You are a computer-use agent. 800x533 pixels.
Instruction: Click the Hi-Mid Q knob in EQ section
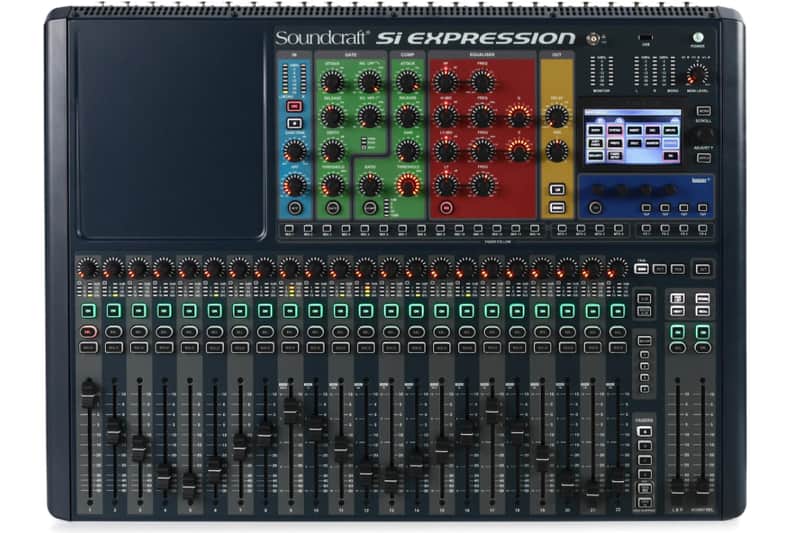[518, 116]
